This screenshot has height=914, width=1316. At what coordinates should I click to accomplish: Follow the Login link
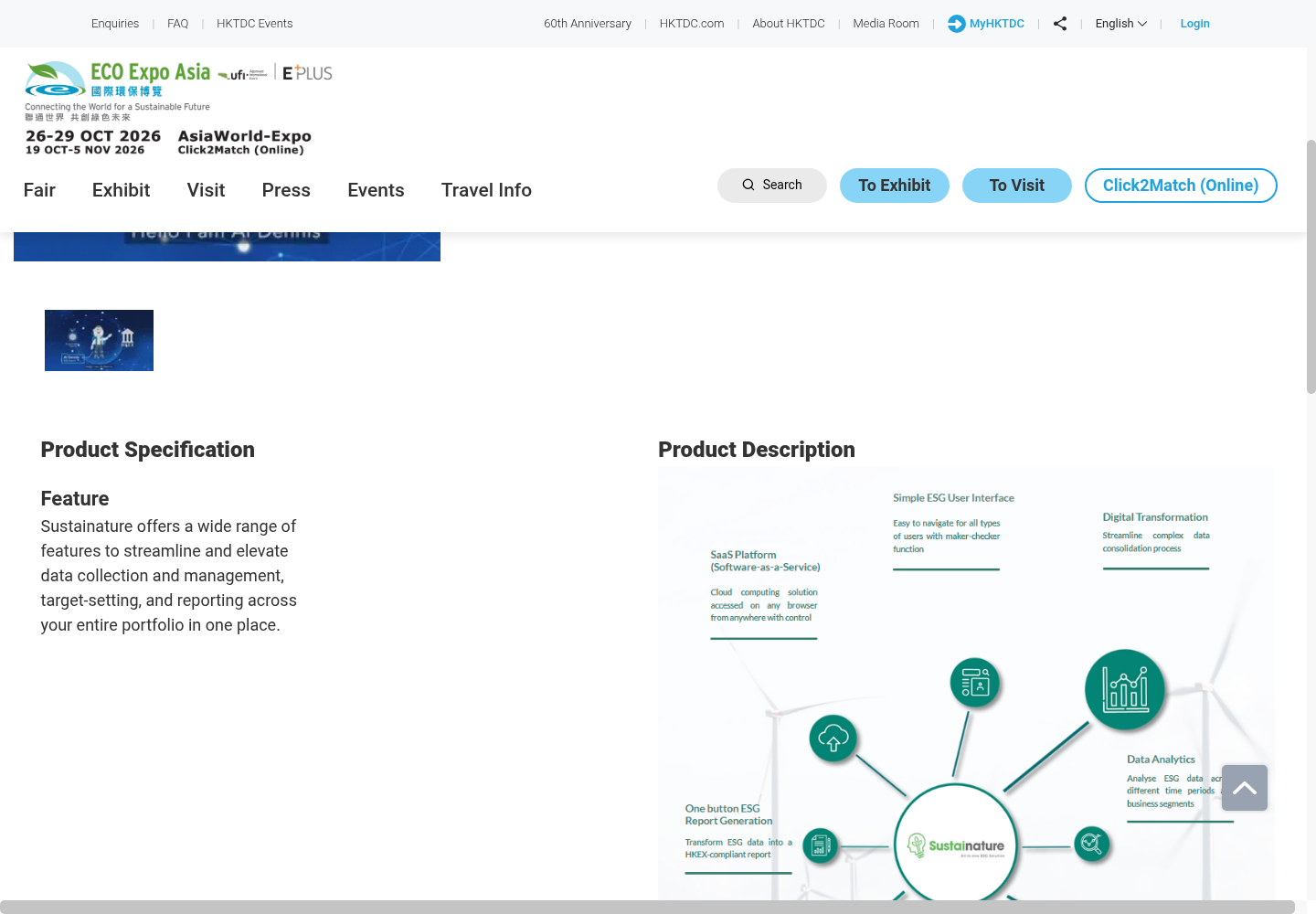click(x=1194, y=24)
